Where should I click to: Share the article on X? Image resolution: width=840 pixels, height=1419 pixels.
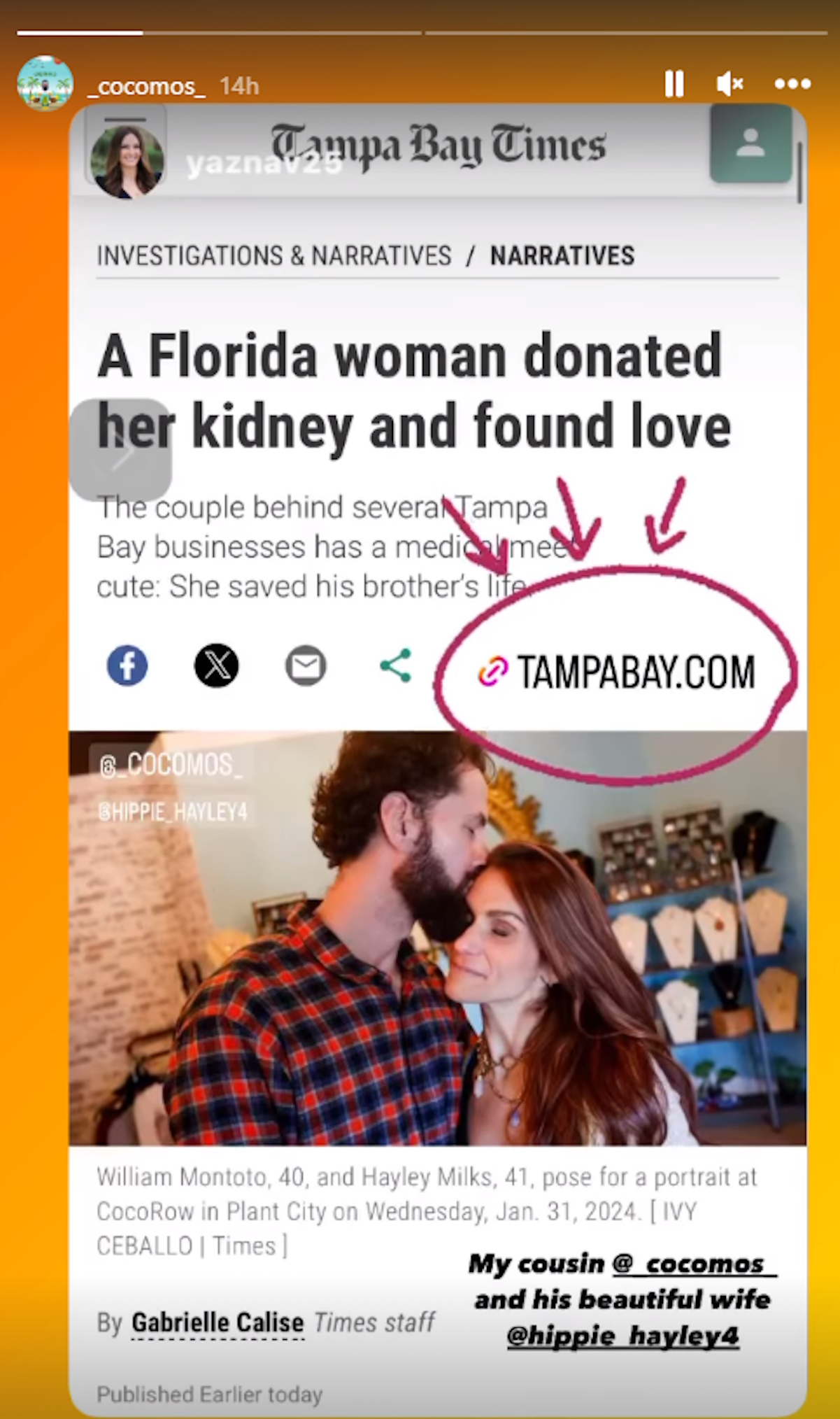pos(216,665)
